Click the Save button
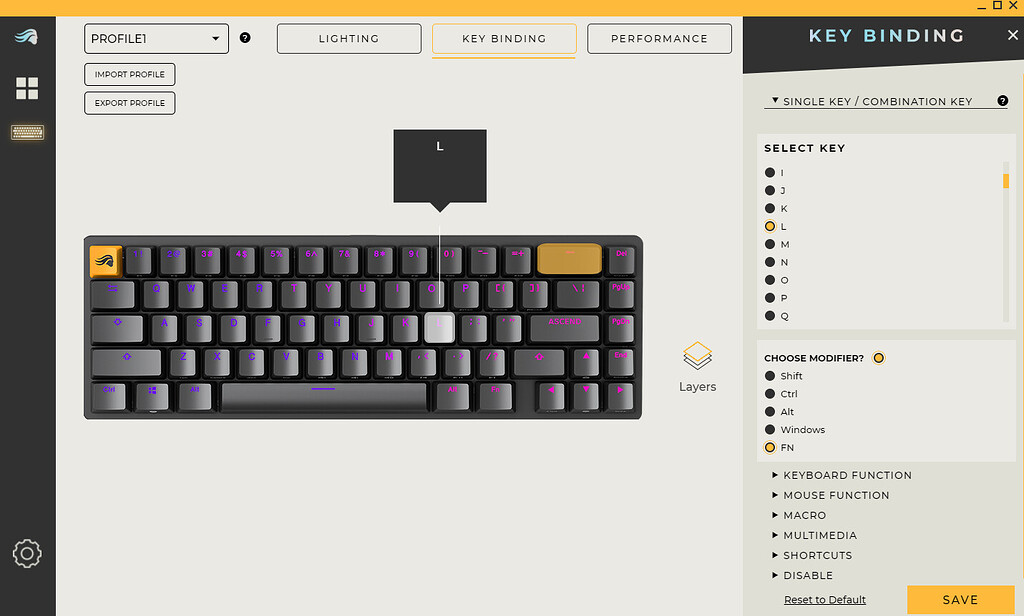Screen dimensions: 1024x616 960,600
